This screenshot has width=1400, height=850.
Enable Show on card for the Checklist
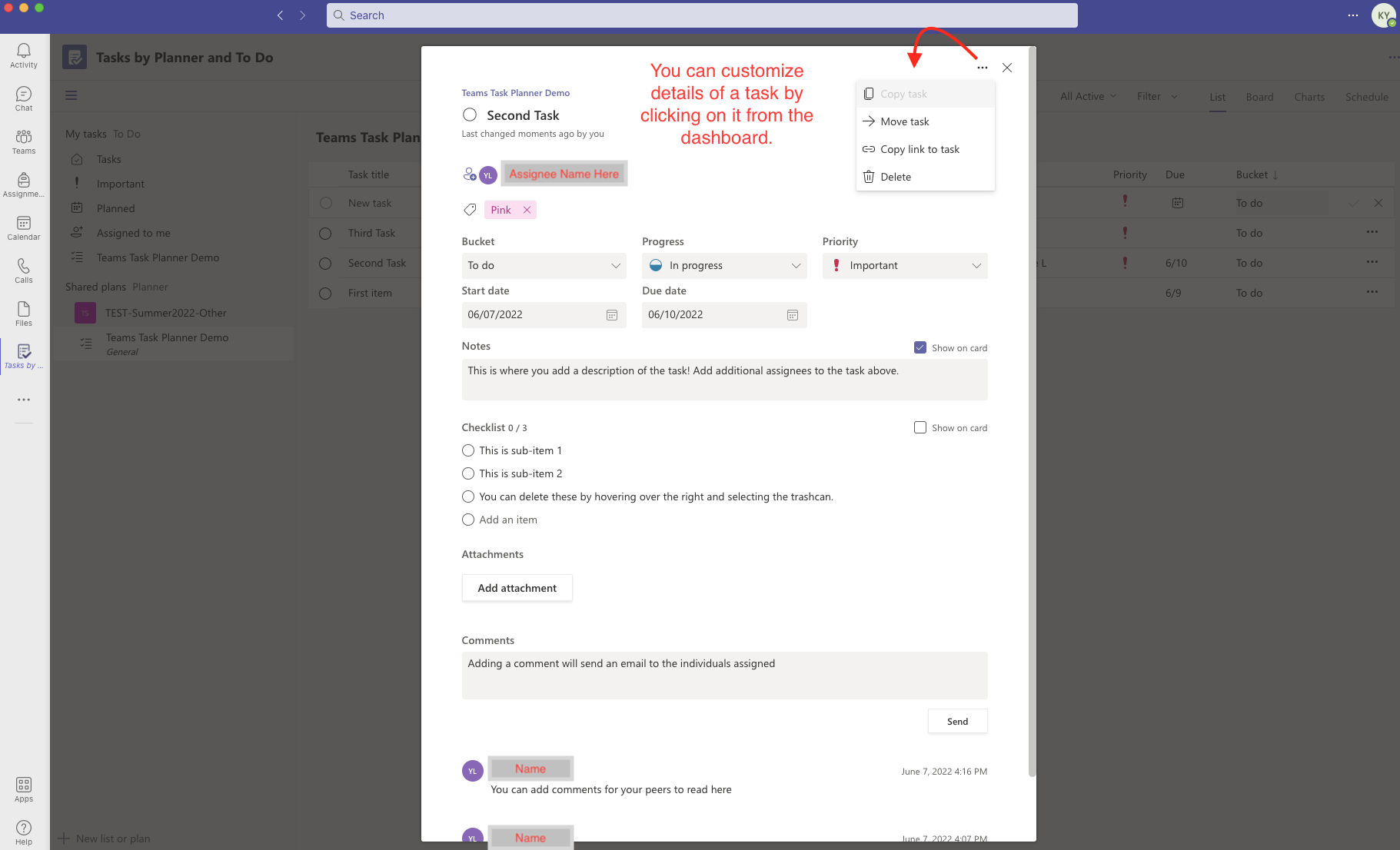click(x=919, y=427)
